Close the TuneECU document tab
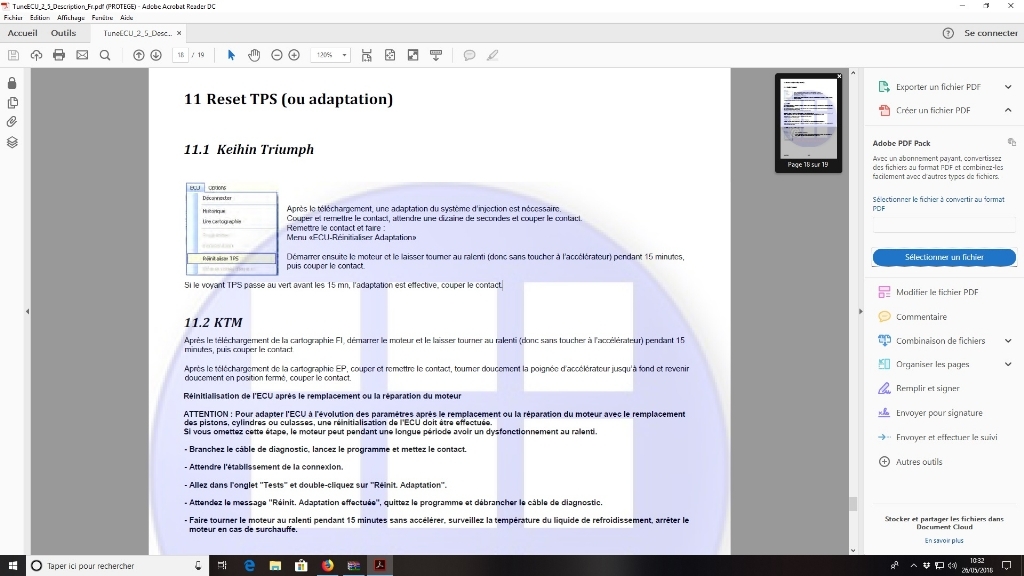The width and height of the screenshot is (1024, 576). point(179,33)
